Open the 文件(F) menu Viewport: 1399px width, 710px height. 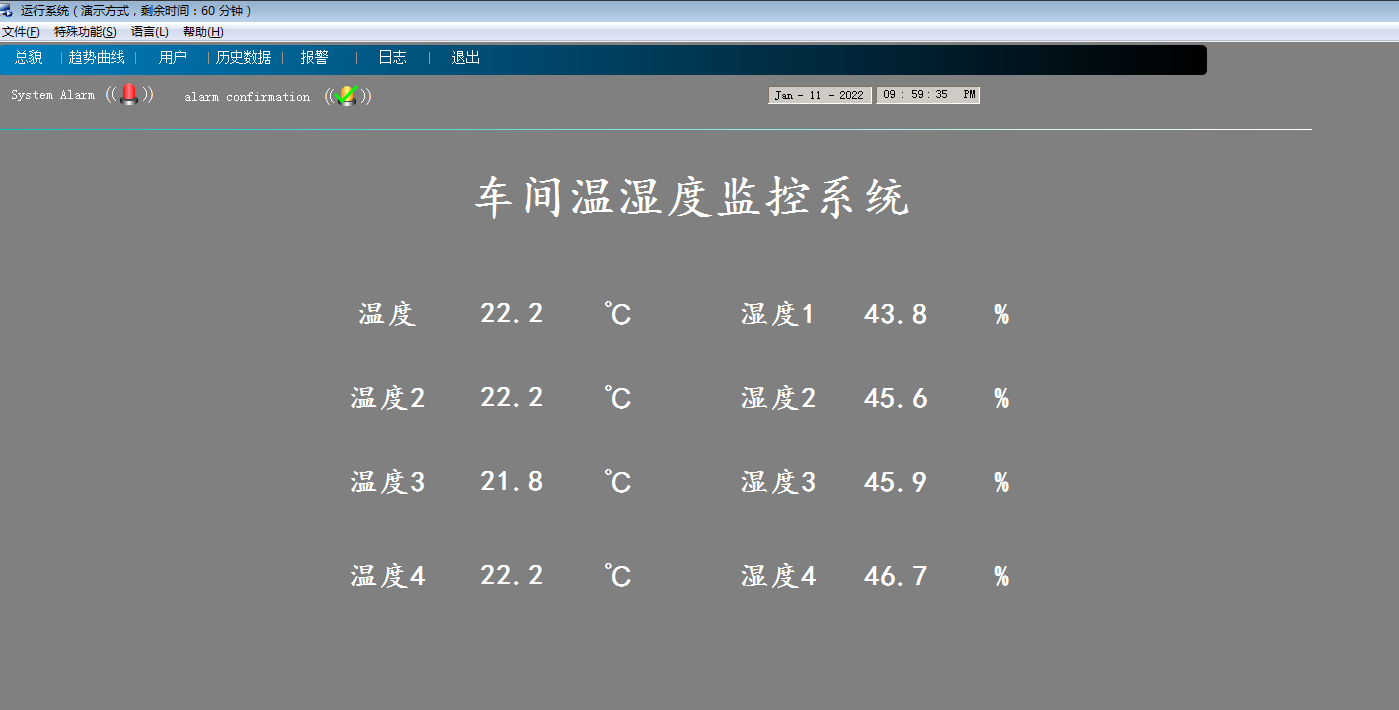point(20,32)
